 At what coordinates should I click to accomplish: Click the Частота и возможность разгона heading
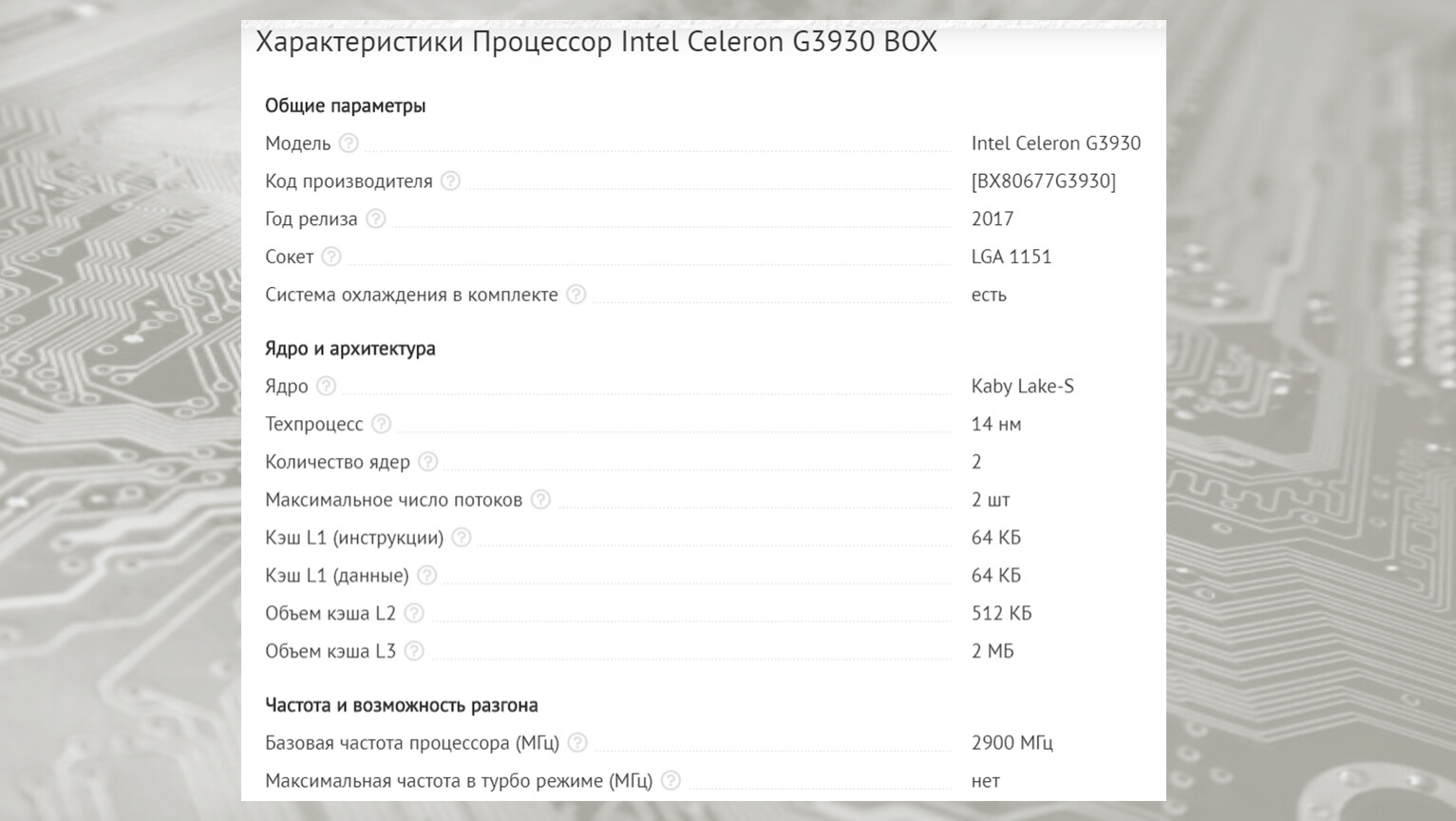[x=401, y=705]
